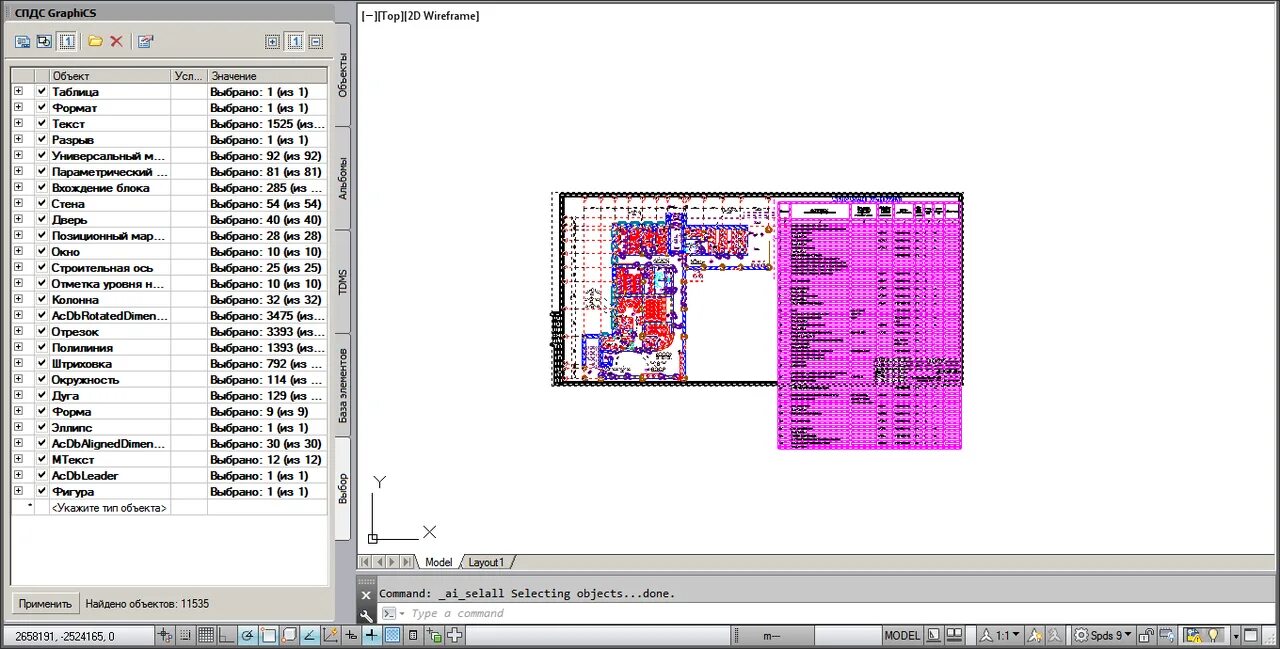Uncheck the Таблица row checkbox

42,92
